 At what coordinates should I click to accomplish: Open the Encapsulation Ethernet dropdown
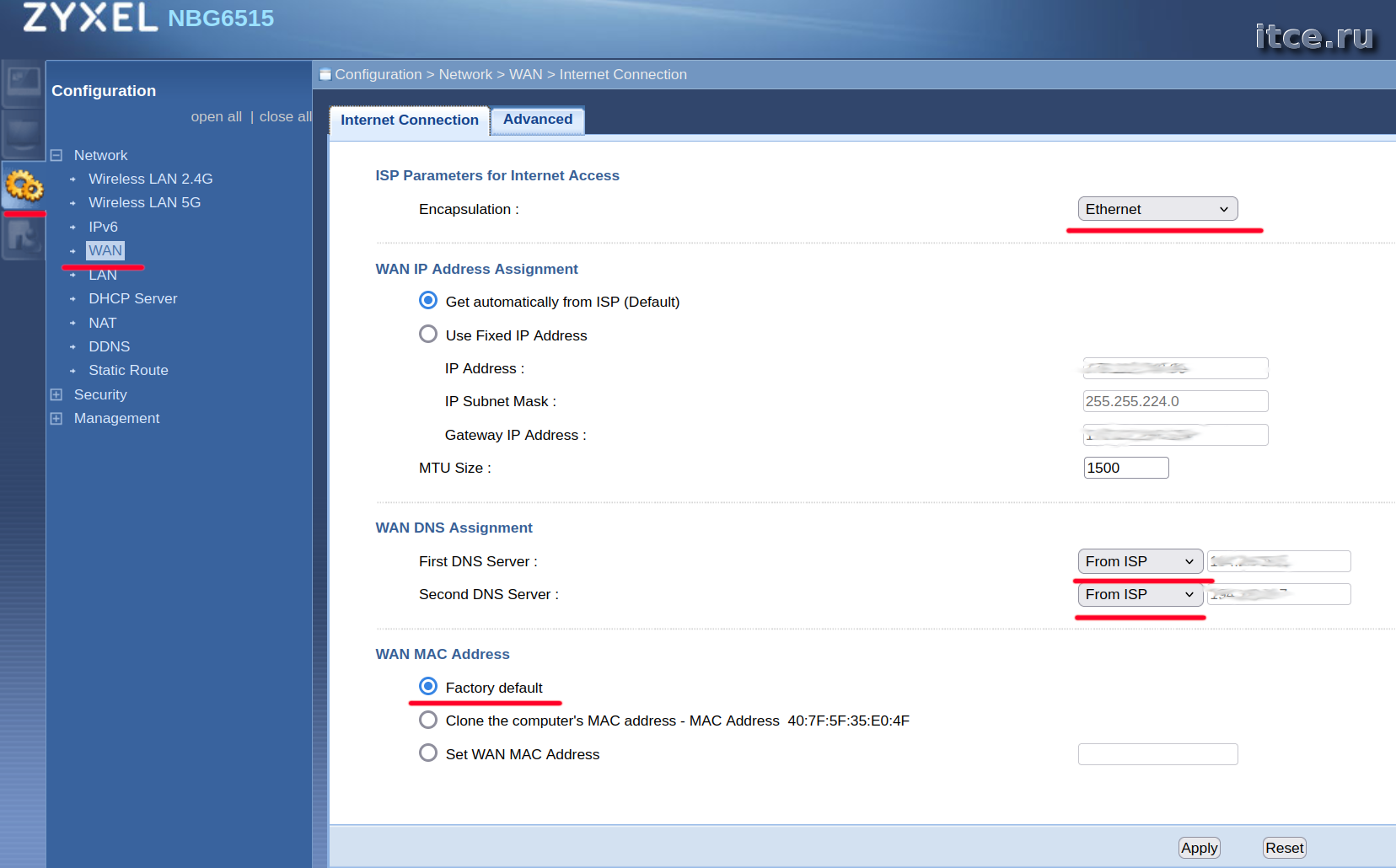1157,209
